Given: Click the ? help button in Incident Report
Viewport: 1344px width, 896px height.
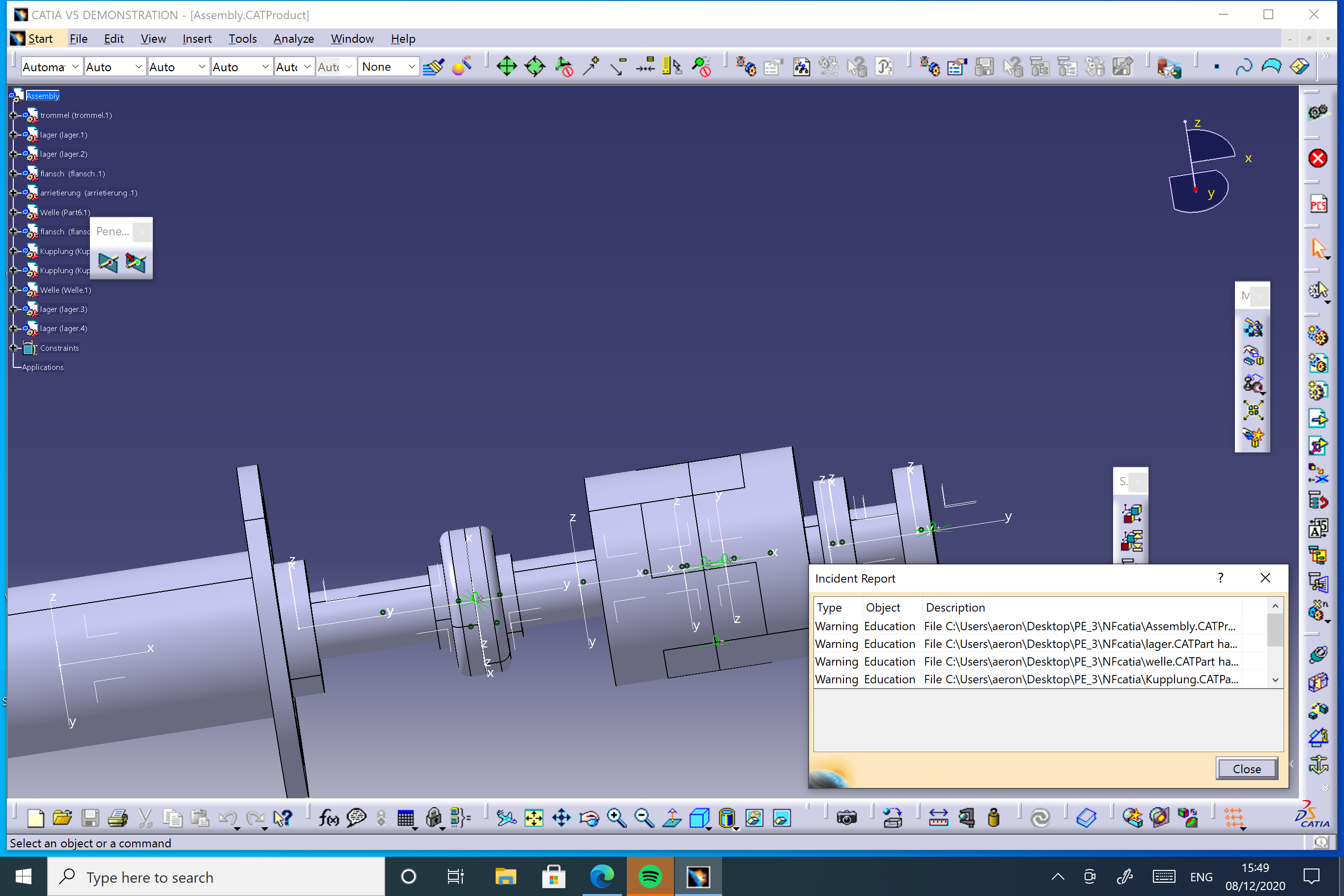Looking at the screenshot, I should pos(1221,578).
